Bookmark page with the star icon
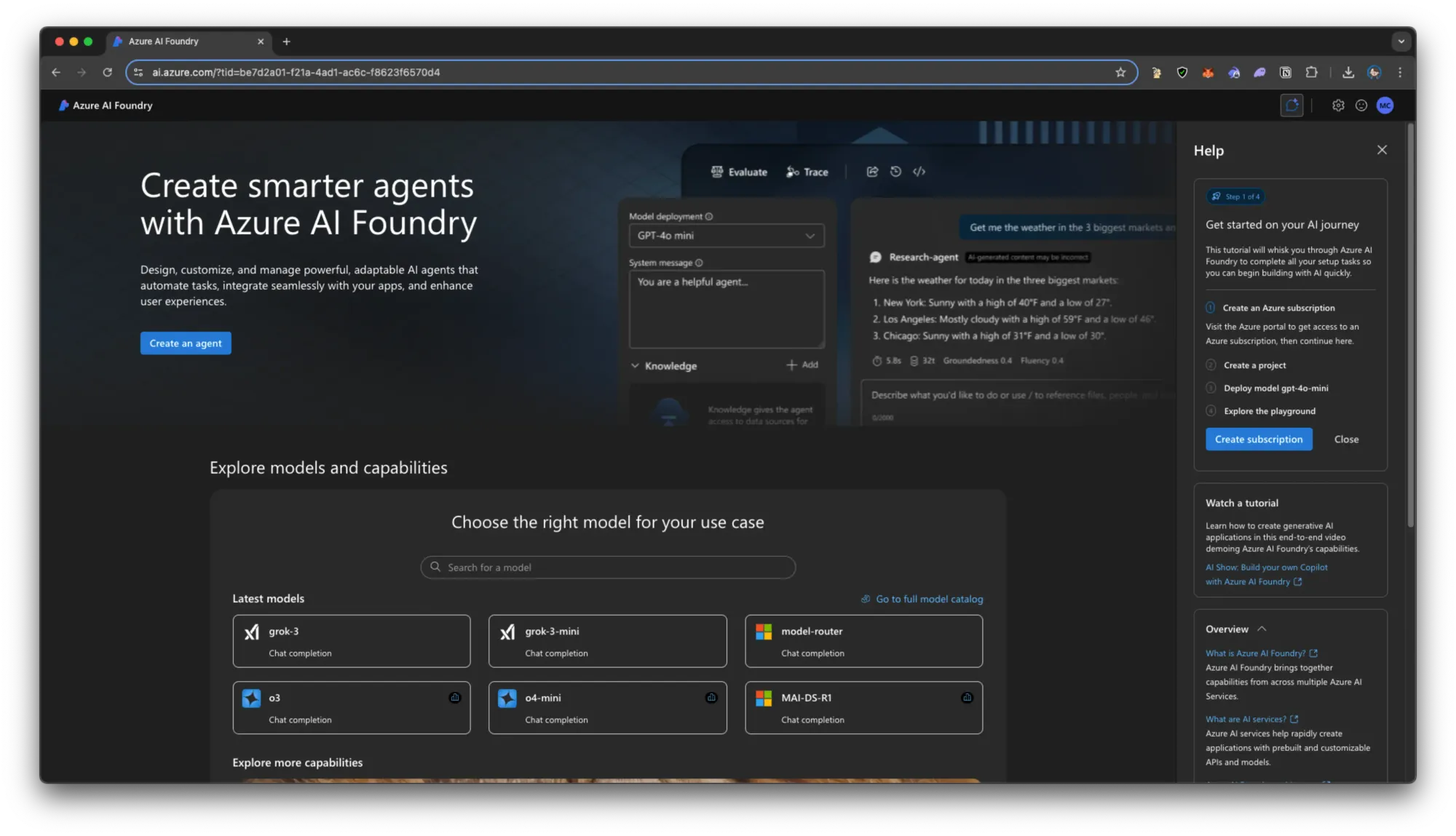 coord(1120,72)
